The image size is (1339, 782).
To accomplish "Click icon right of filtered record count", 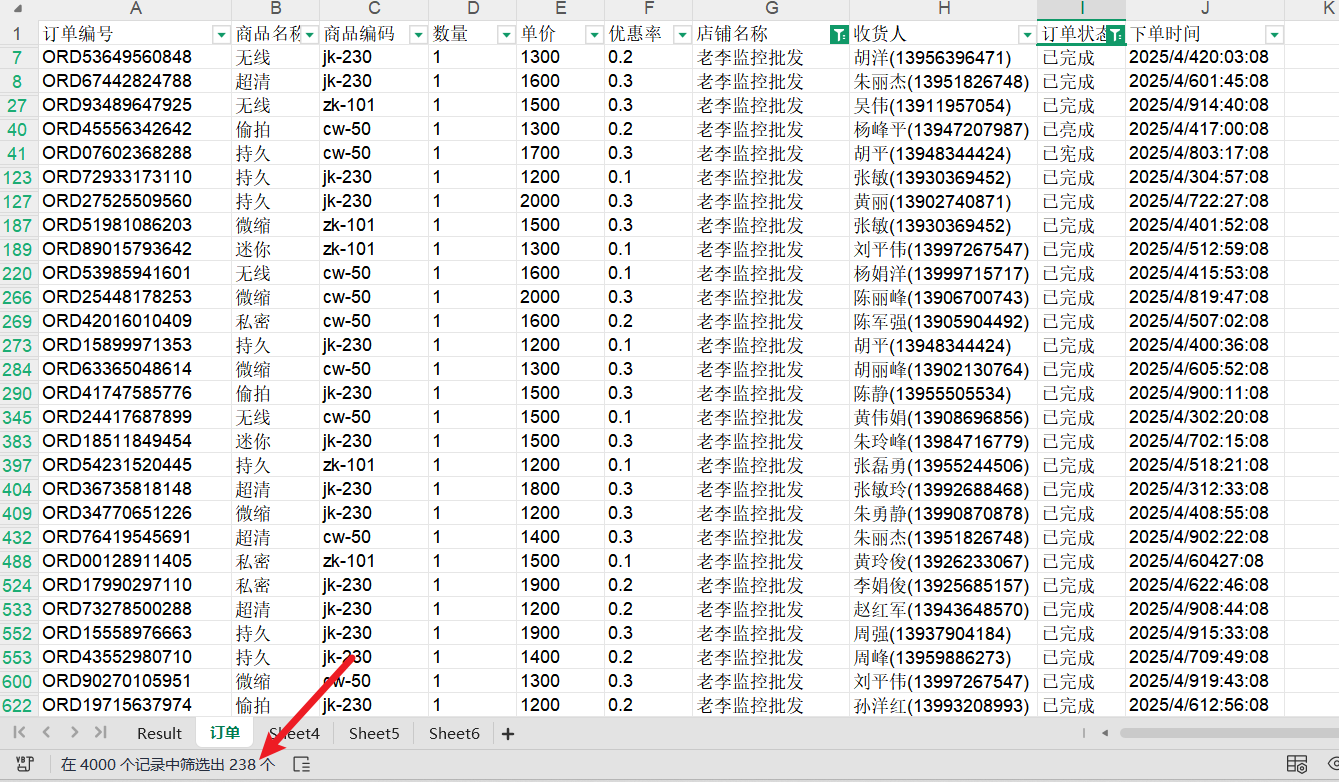I will 301,764.
